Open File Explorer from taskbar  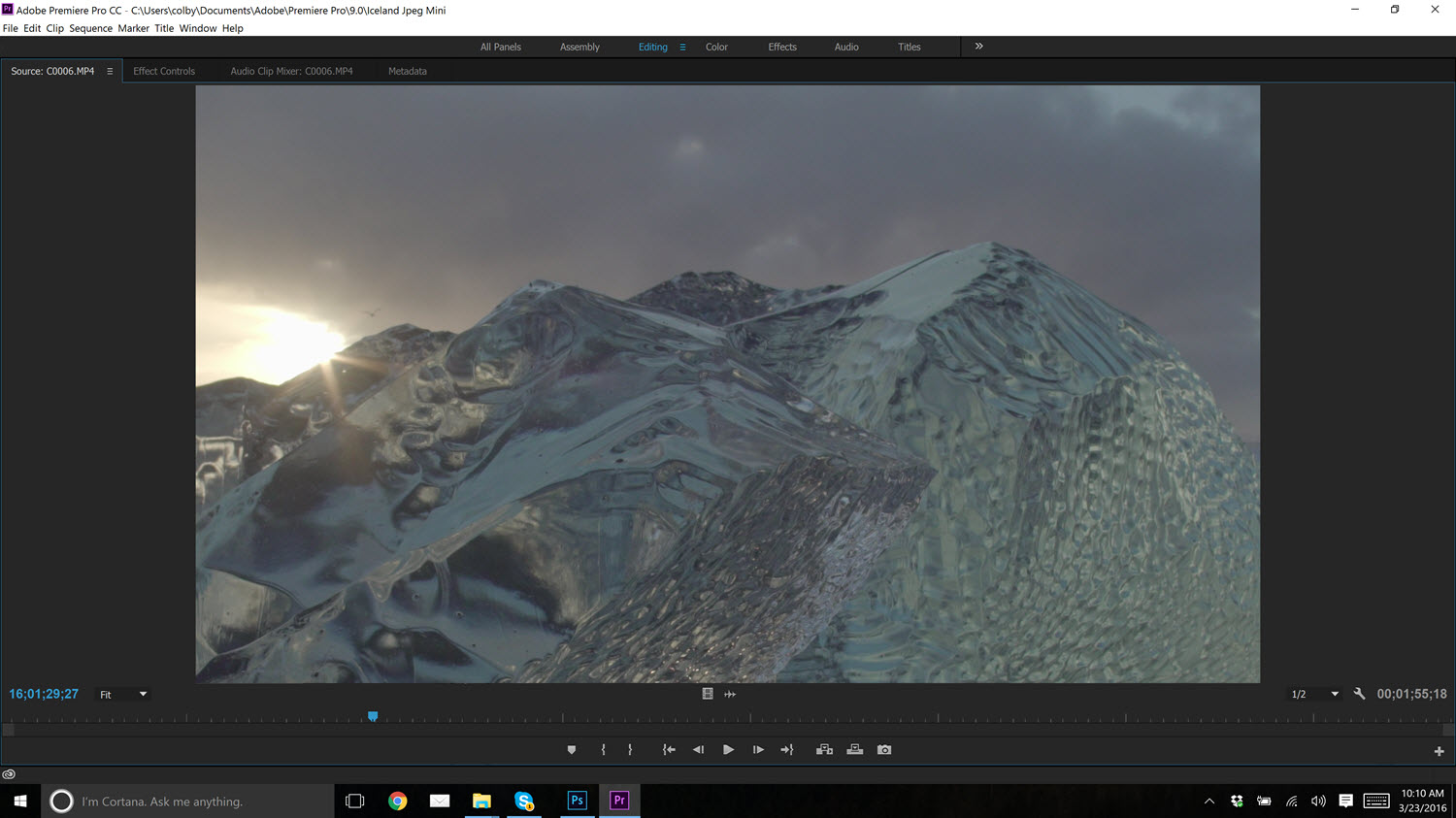tap(481, 802)
